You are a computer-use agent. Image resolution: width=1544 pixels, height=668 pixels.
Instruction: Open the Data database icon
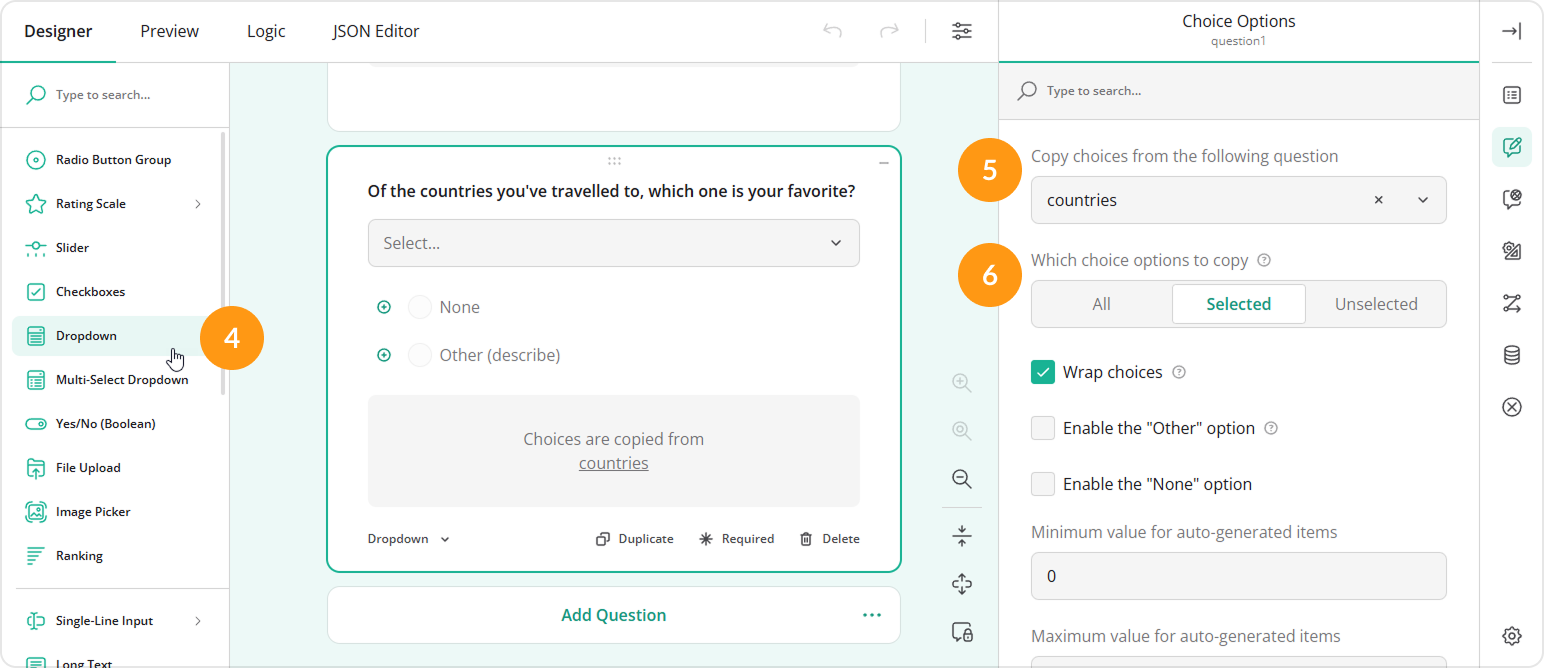(1512, 355)
